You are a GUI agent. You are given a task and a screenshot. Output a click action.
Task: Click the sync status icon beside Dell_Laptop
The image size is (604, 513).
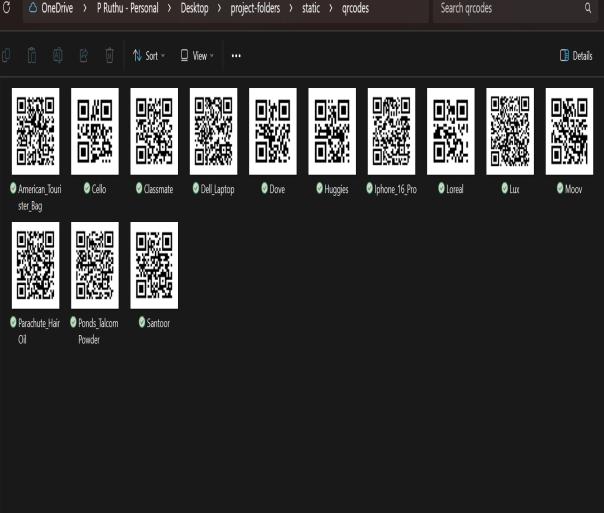pos(196,188)
